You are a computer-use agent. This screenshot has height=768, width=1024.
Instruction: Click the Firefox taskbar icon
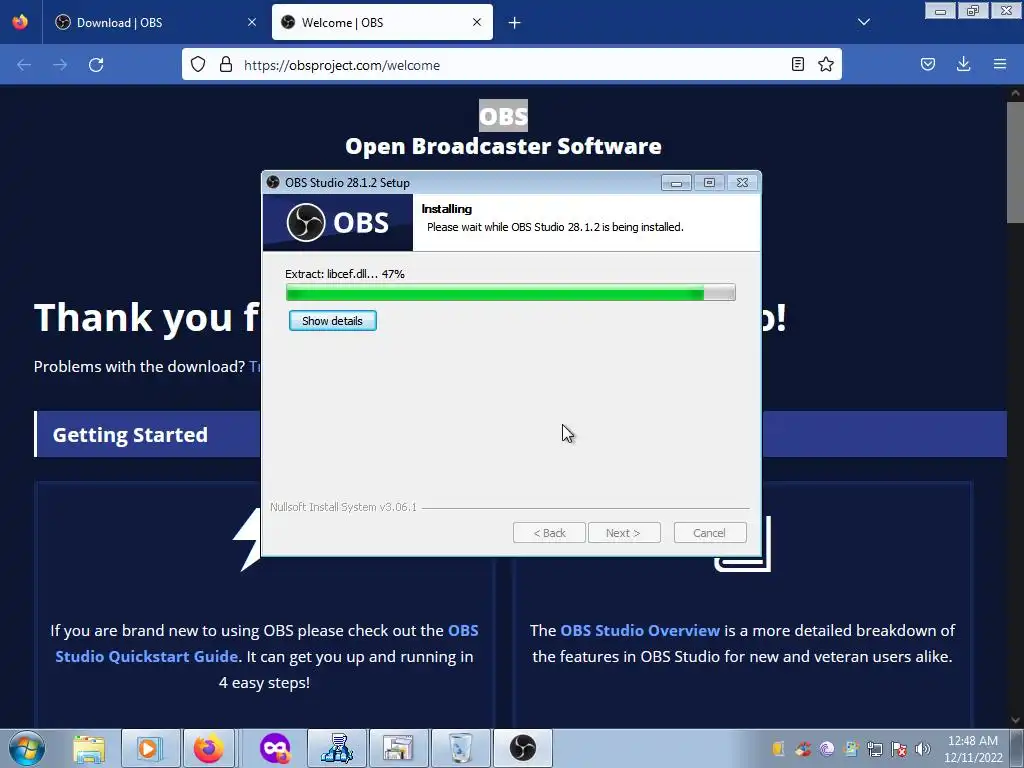(x=209, y=748)
